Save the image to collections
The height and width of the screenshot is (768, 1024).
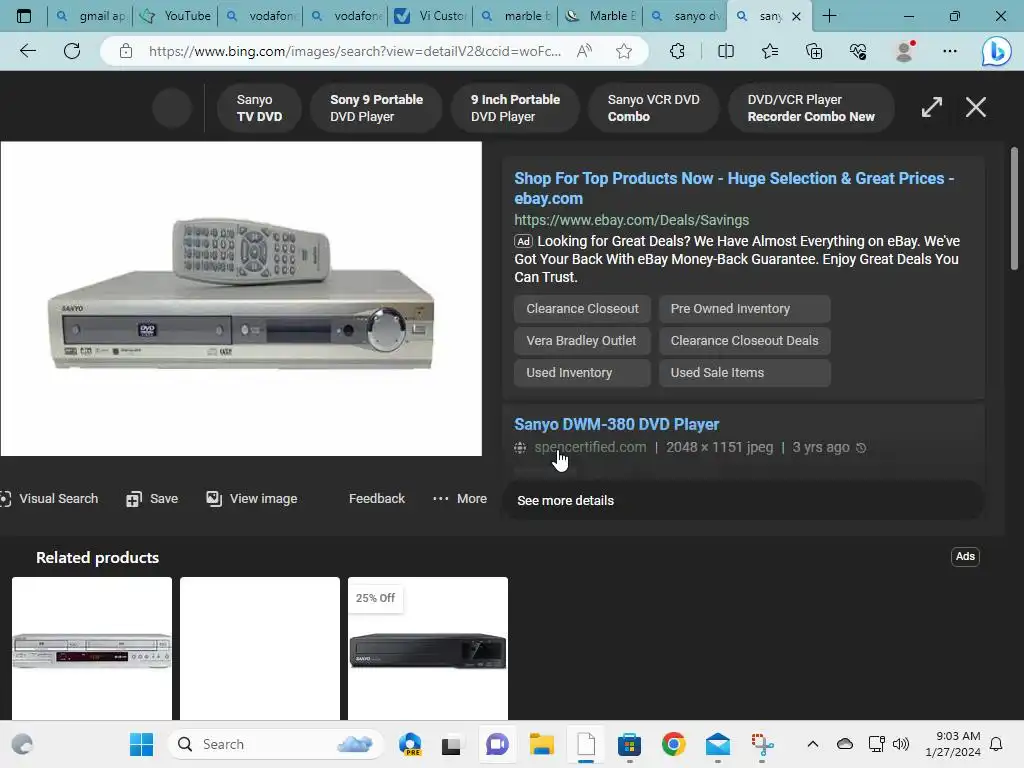coord(152,499)
